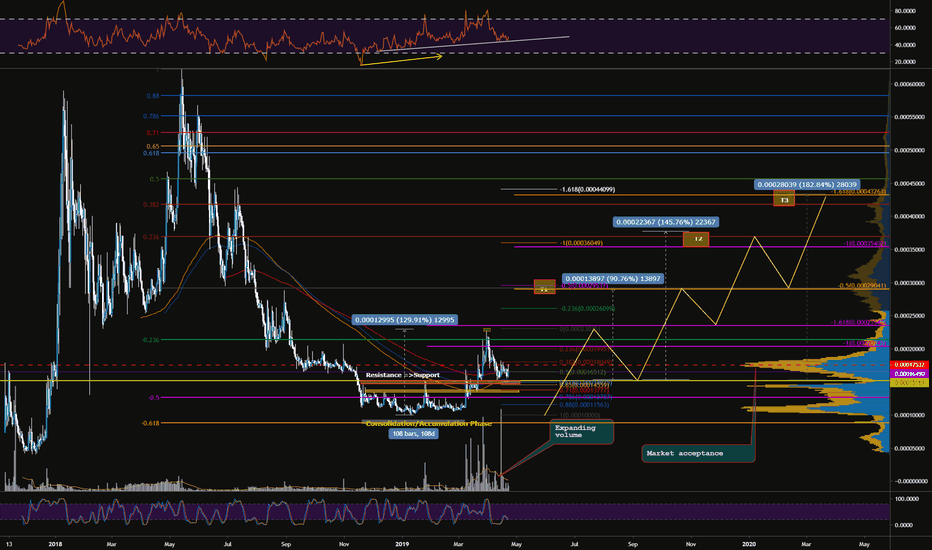Click the -1(0.00036049) fib extension label

coord(581,243)
